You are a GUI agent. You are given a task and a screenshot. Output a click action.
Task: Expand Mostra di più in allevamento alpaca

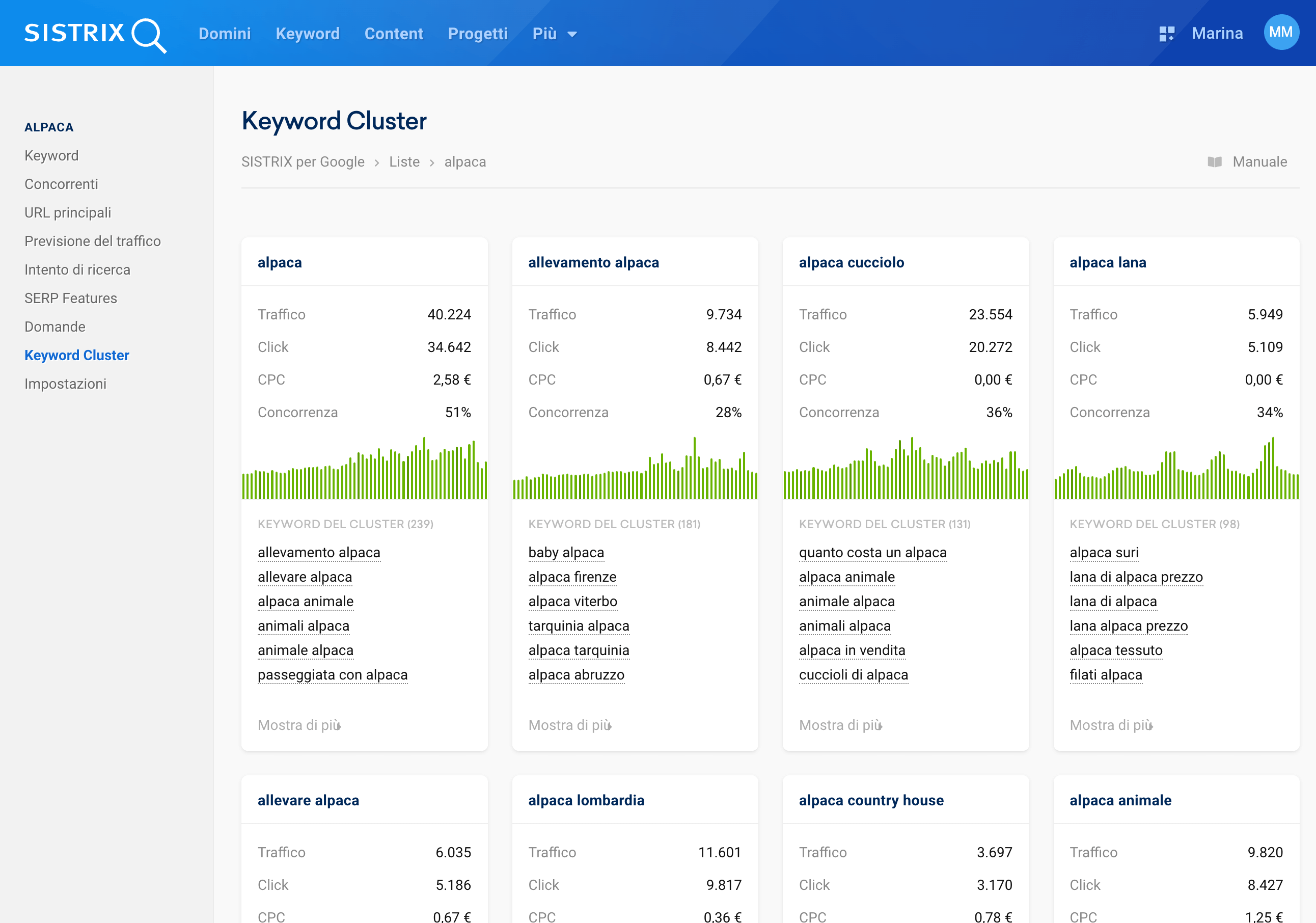pyautogui.click(x=569, y=725)
